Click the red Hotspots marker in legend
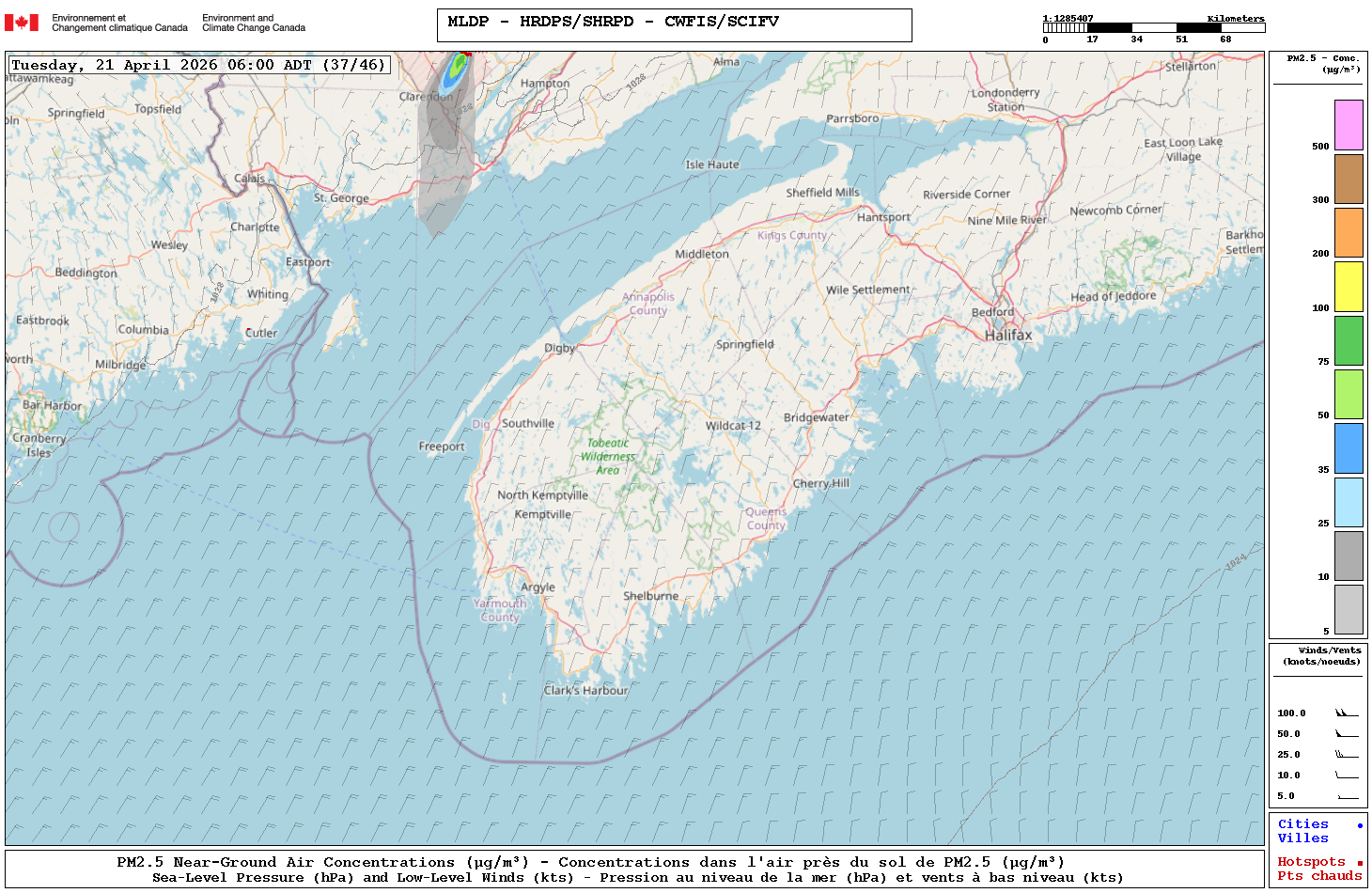The width and height of the screenshot is (1372, 893). [1359, 863]
